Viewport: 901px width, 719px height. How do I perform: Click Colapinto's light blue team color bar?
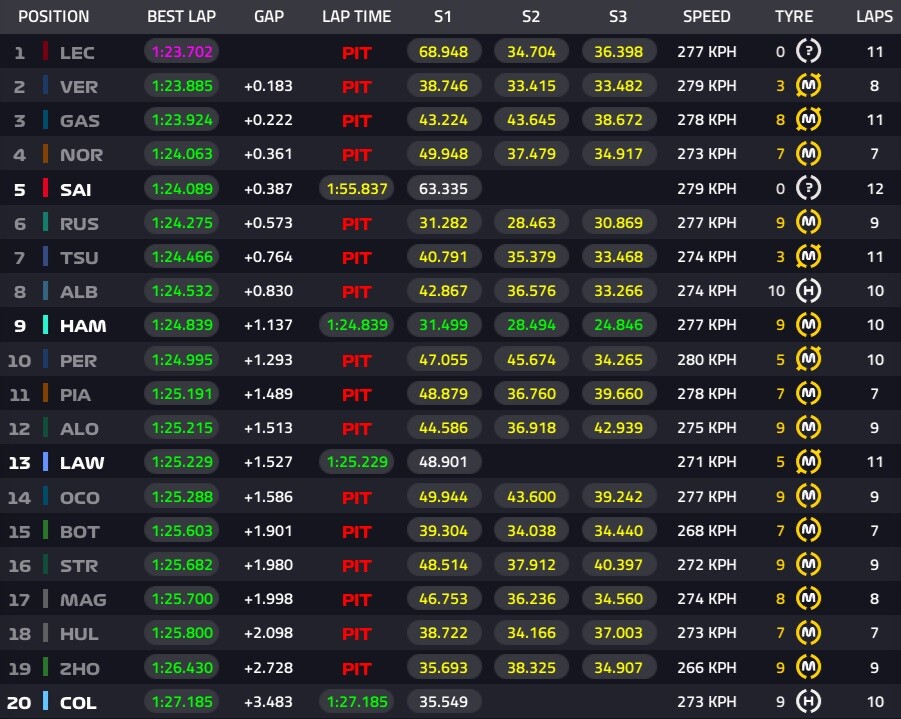click(x=45, y=702)
